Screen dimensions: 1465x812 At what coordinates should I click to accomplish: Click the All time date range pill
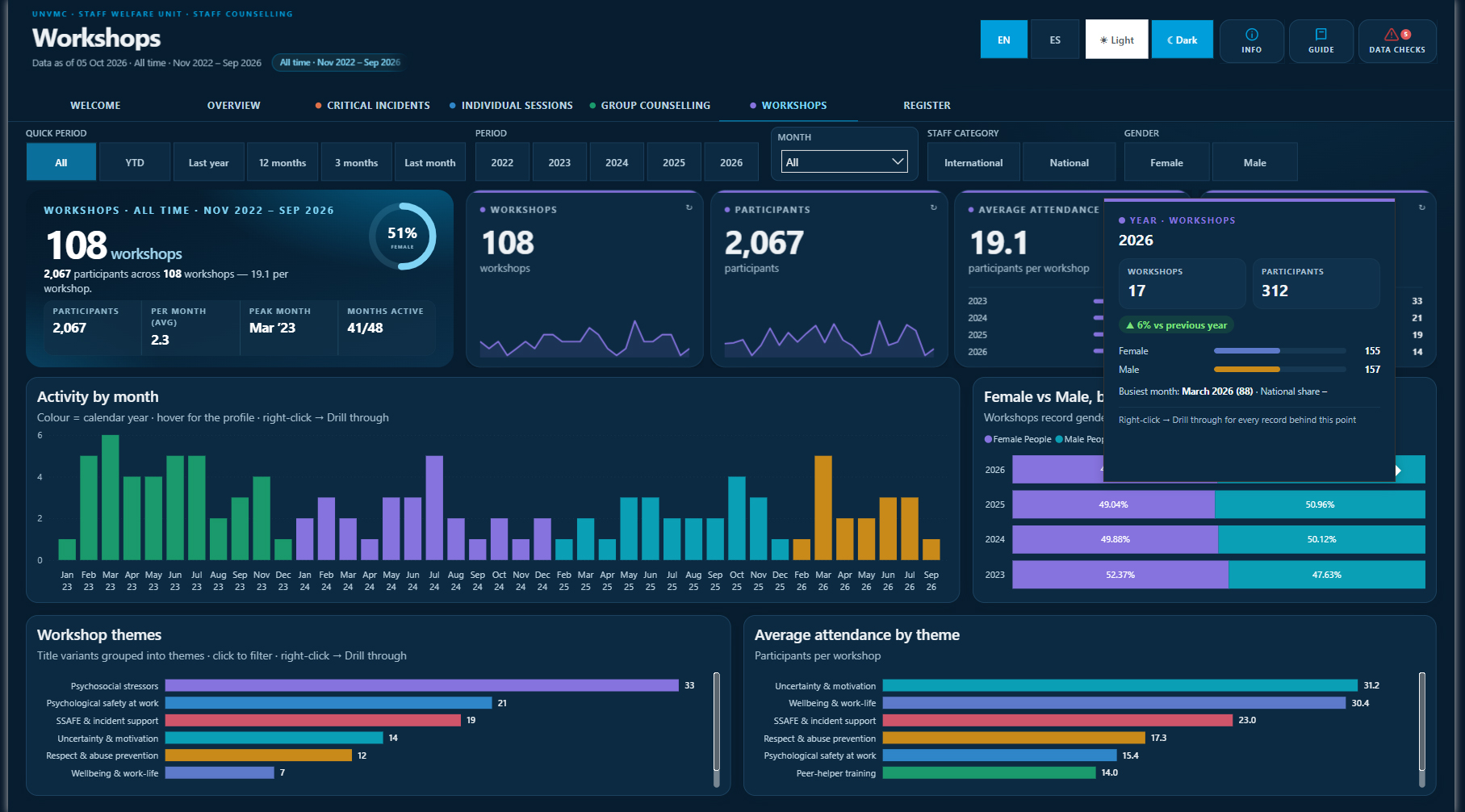pos(339,62)
